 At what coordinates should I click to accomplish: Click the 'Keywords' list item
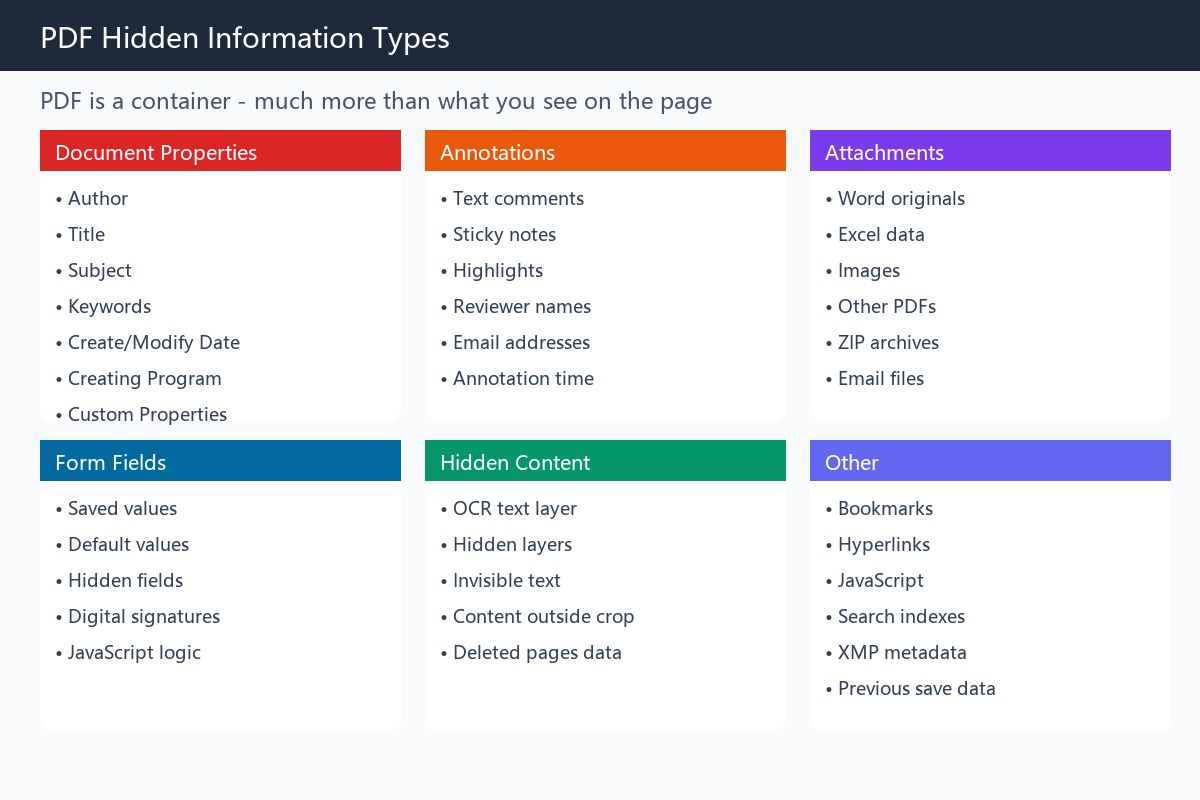103,306
